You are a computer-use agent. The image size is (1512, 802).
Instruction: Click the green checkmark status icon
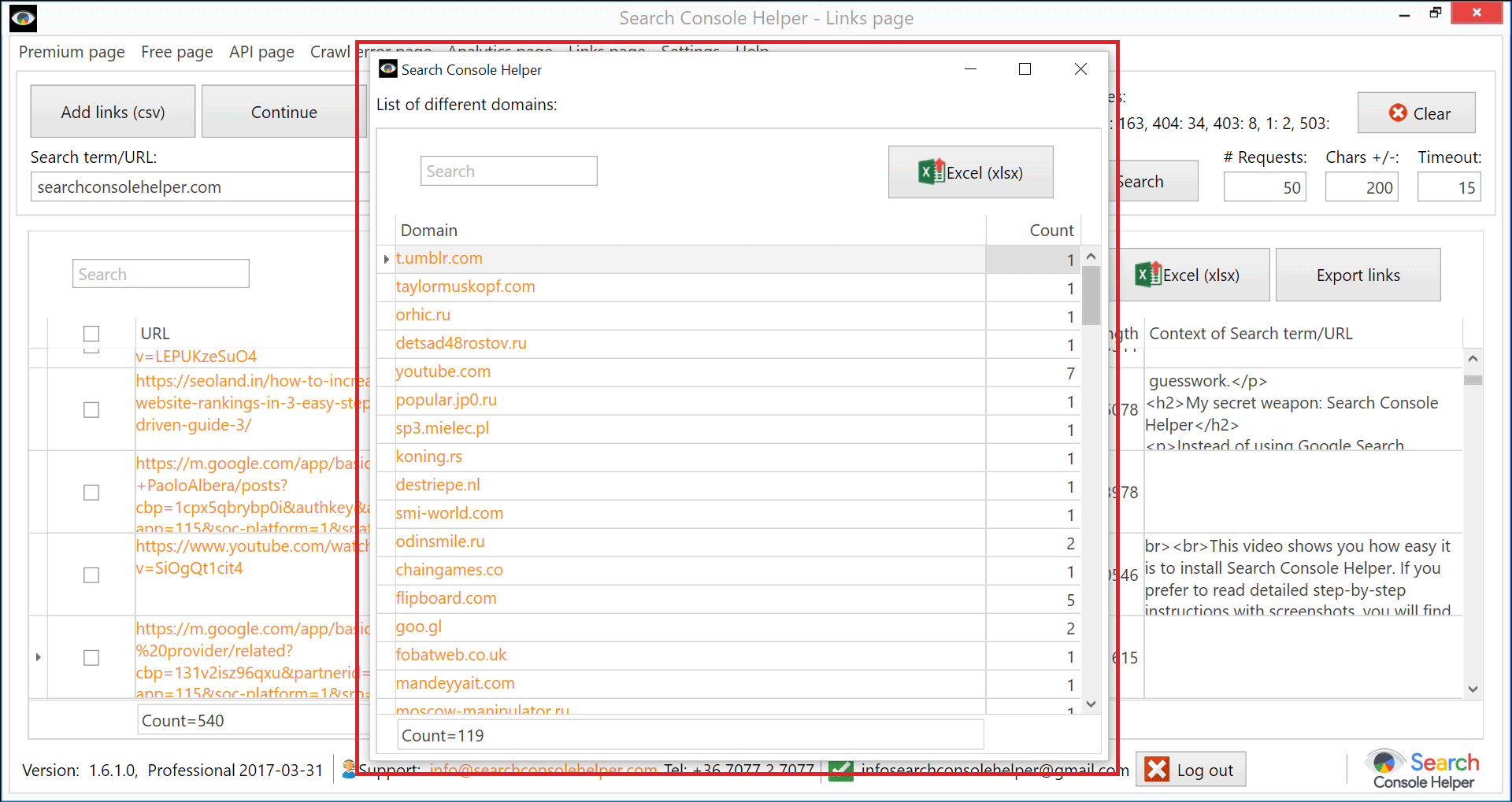841,771
